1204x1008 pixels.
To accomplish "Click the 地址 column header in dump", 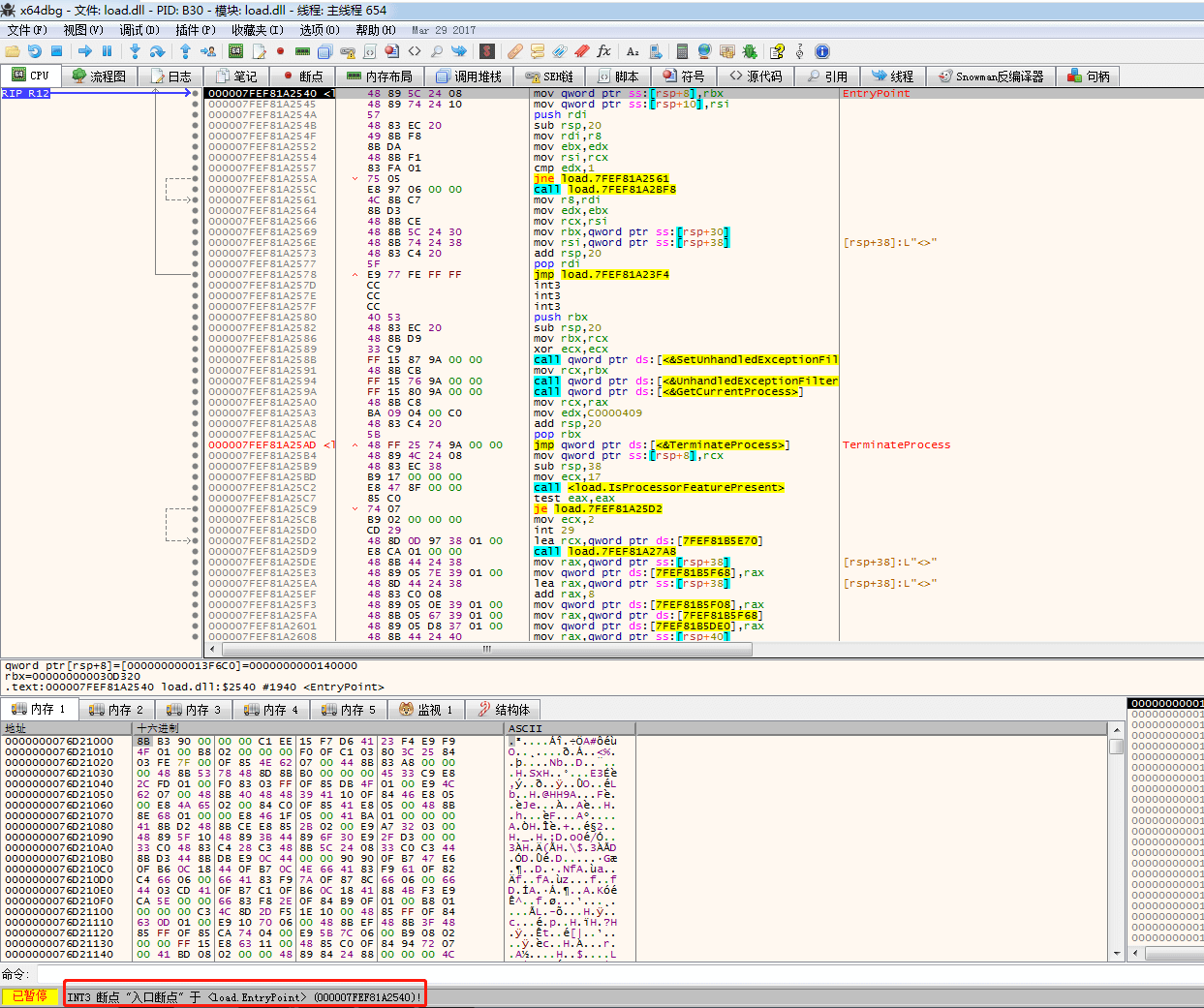I will [x=68, y=728].
